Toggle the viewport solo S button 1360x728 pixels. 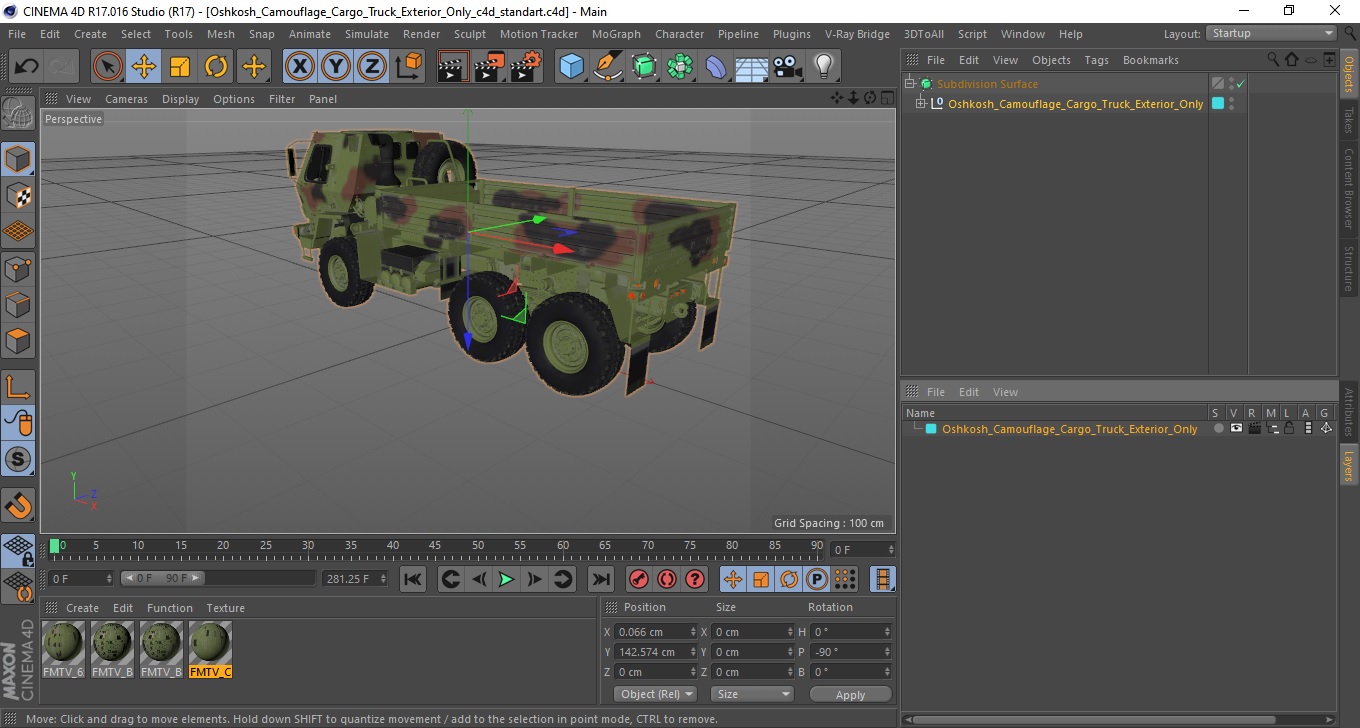coord(18,459)
